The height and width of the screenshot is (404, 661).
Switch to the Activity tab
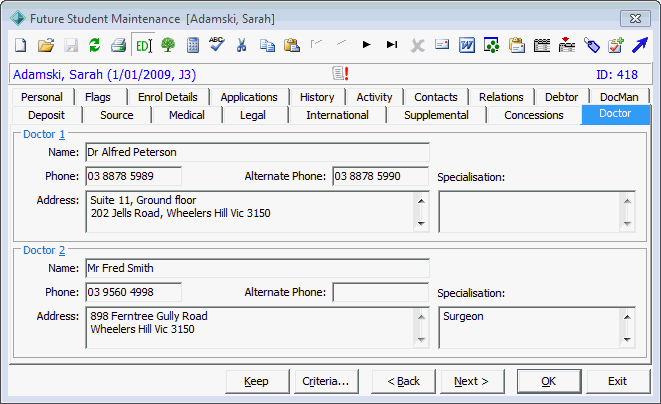[374, 97]
